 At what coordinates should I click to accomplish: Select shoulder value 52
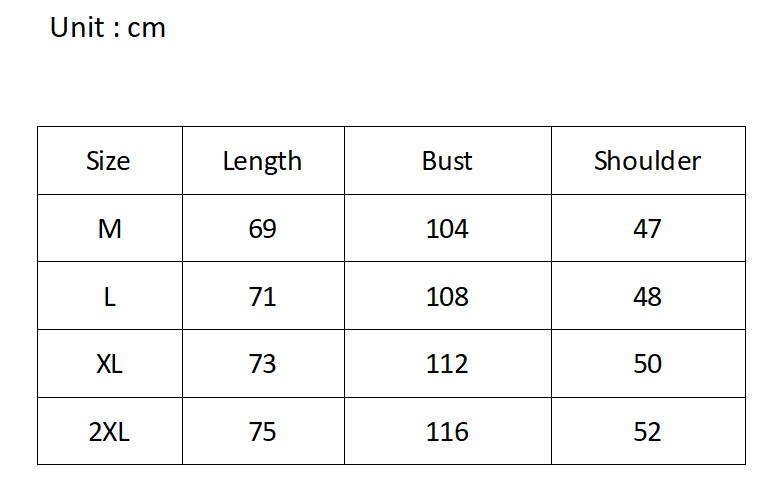(647, 432)
